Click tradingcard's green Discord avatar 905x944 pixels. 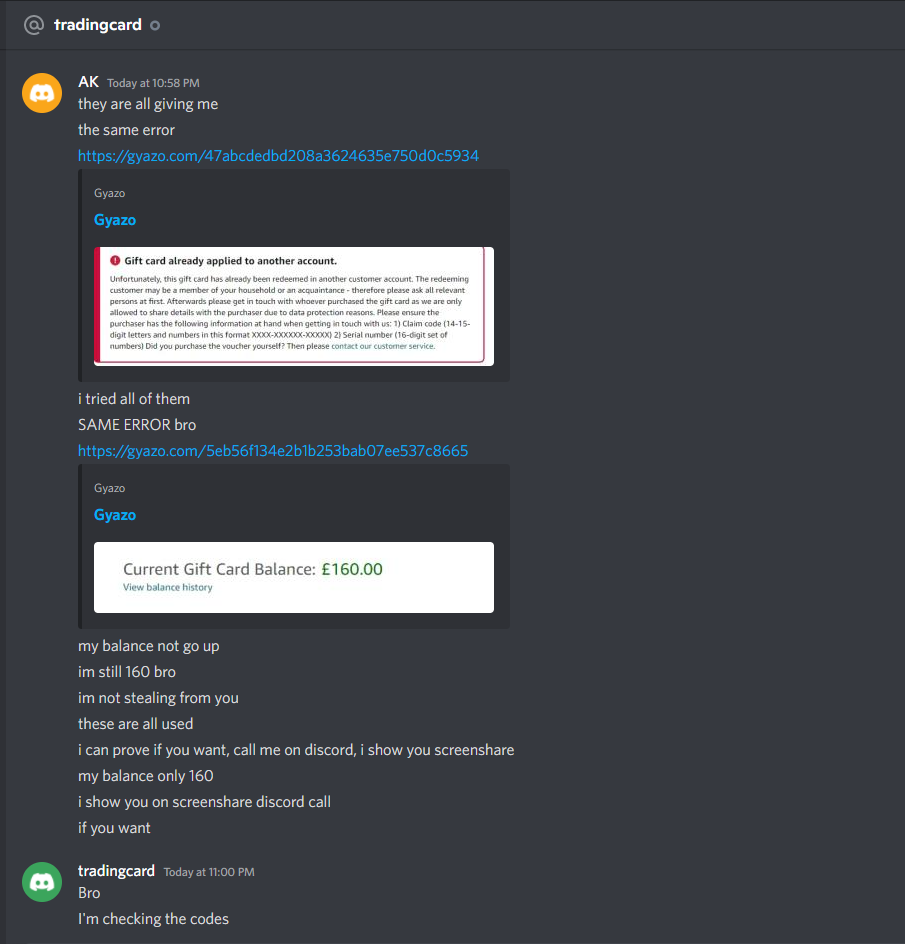coord(42,882)
